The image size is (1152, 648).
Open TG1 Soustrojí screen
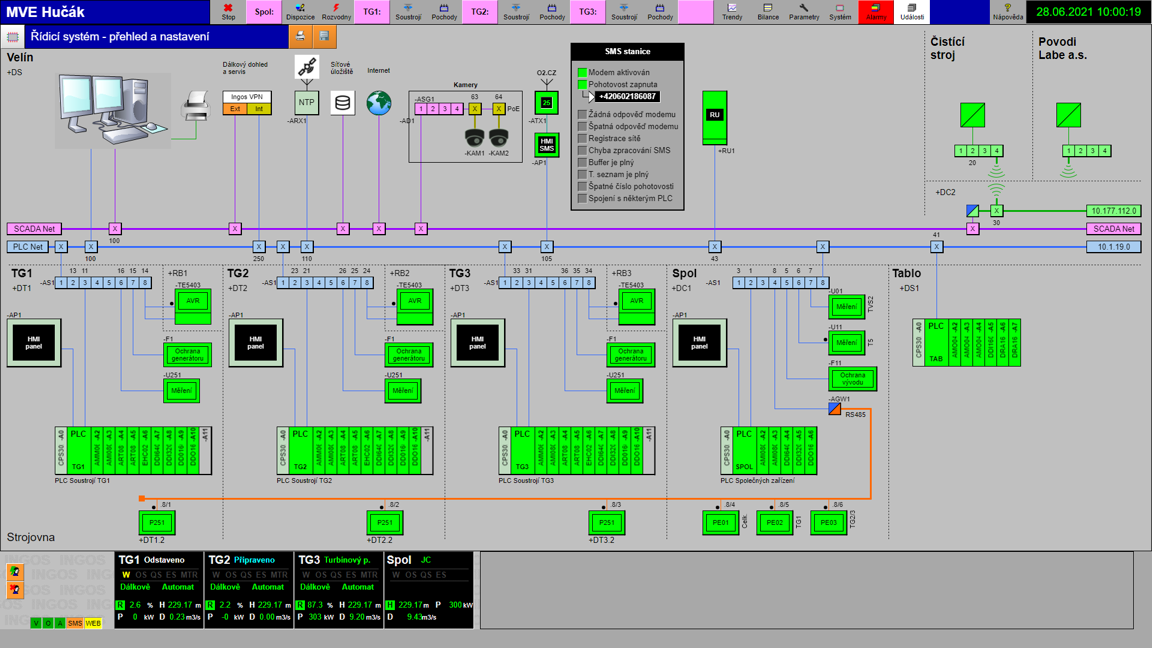pyautogui.click(x=408, y=12)
